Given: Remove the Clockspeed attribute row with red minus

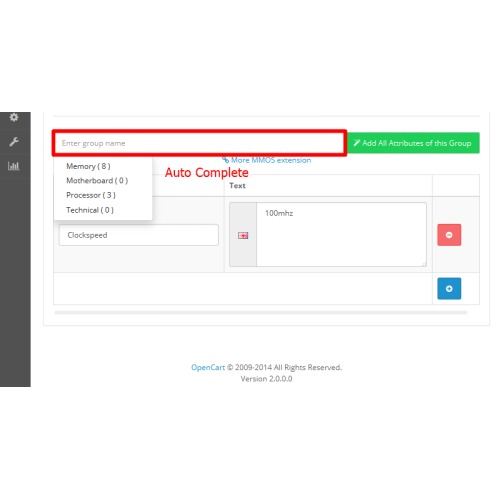Looking at the screenshot, I should [x=449, y=235].
